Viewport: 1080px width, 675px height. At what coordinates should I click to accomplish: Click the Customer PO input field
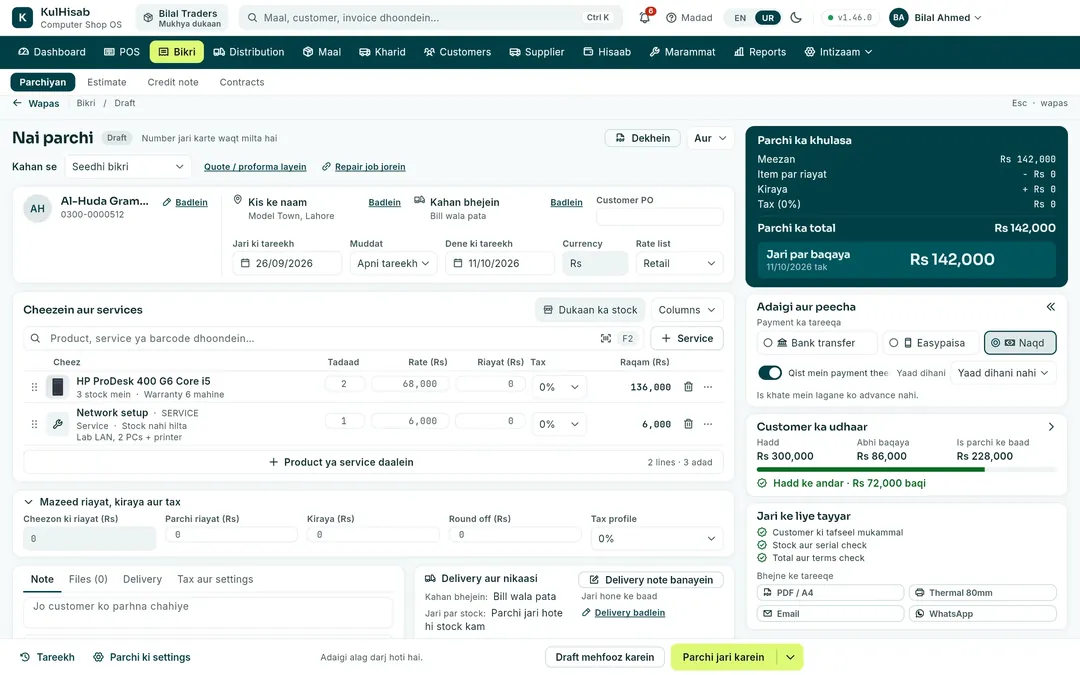pyautogui.click(x=660, y=217)
